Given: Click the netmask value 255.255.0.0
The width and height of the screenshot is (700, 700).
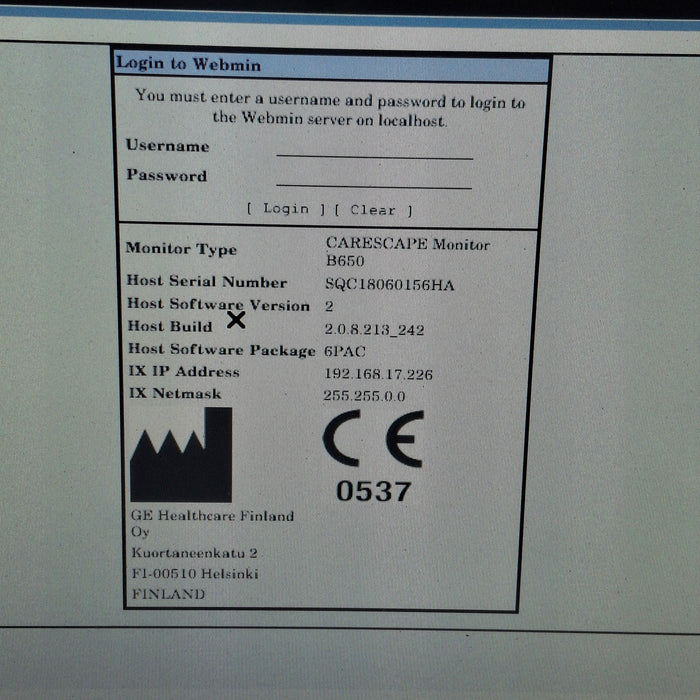Looking at the screenshot, I should tap(364, 396).
